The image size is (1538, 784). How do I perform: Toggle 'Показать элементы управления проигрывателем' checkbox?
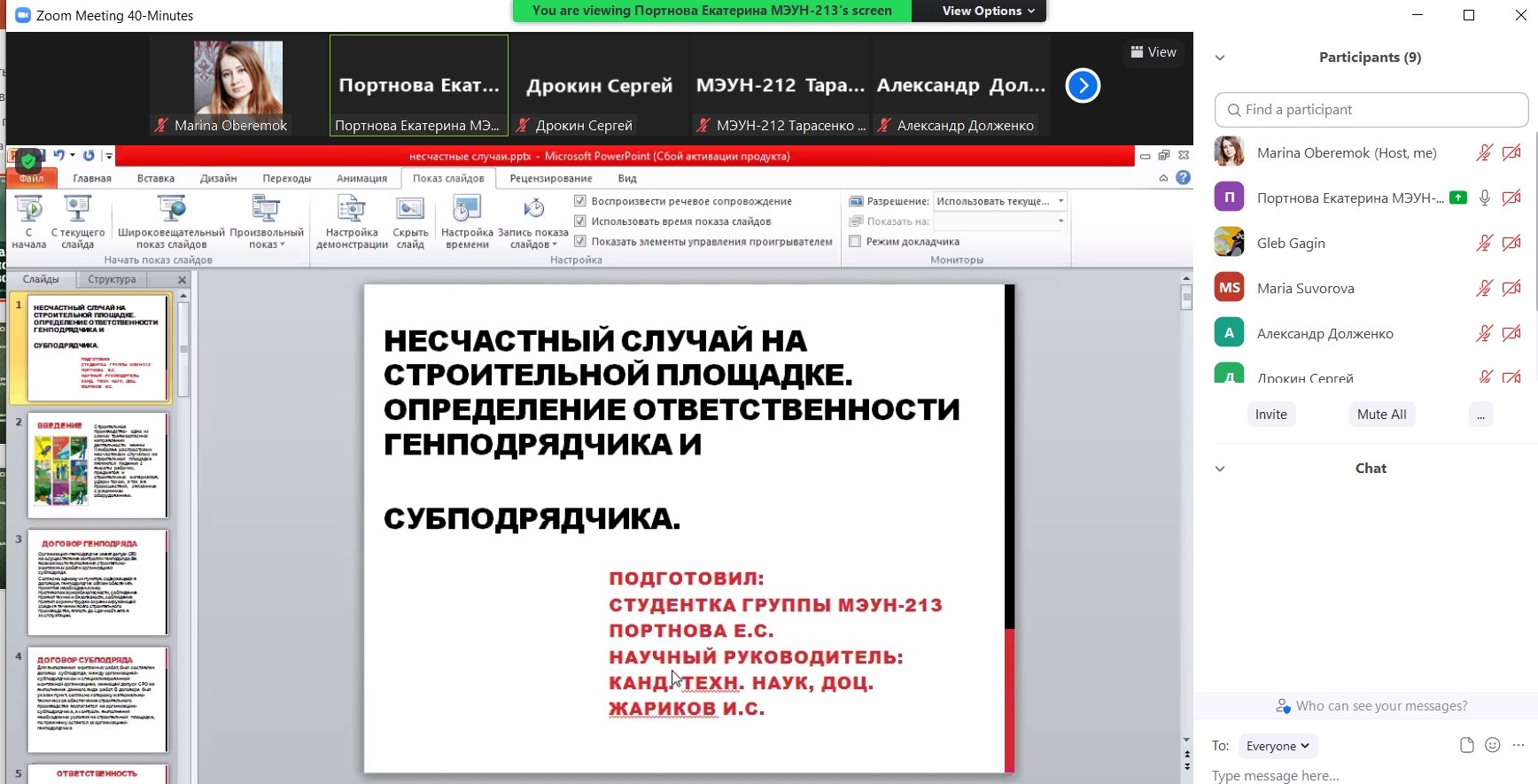coord(580,241)
